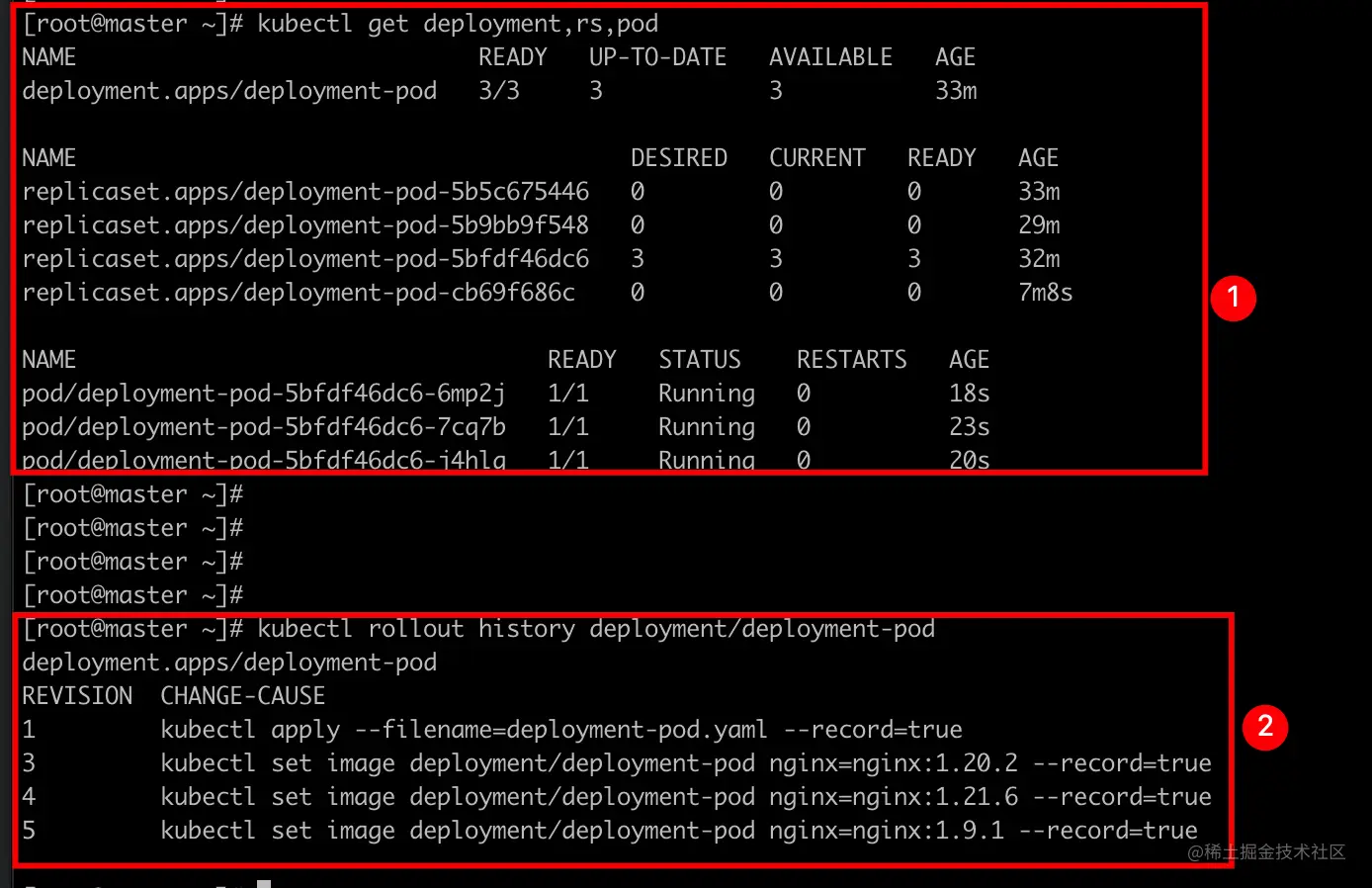Select 'replicaset.apps/deployment-pod-cb69f686c' row name
Screen dimensions: 1372x888
299,293
